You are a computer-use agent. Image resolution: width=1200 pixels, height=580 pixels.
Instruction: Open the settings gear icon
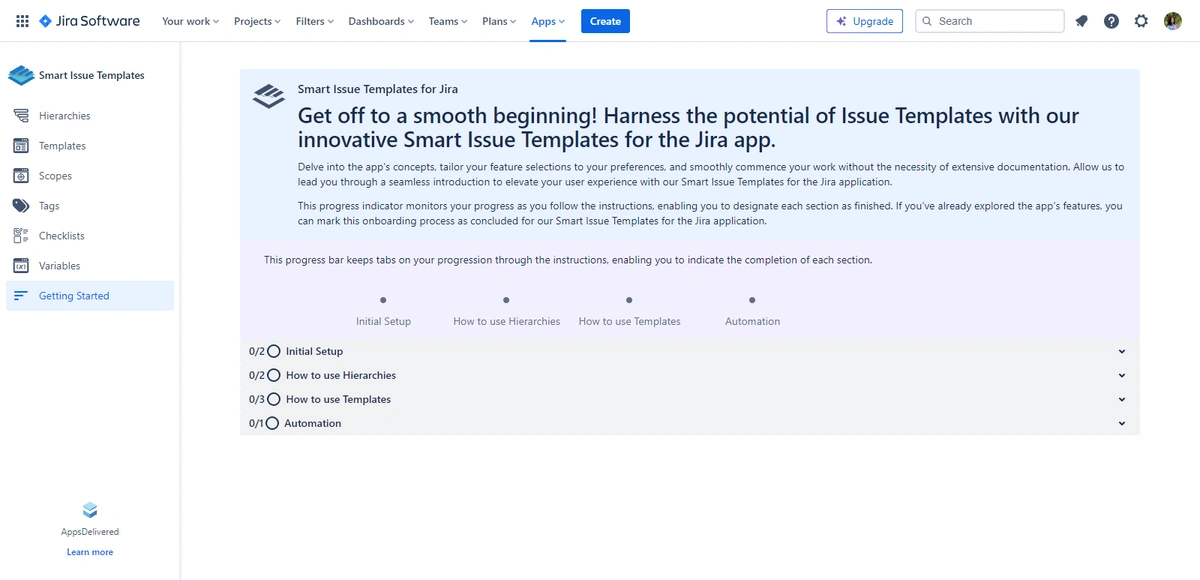pos(1141,21)
